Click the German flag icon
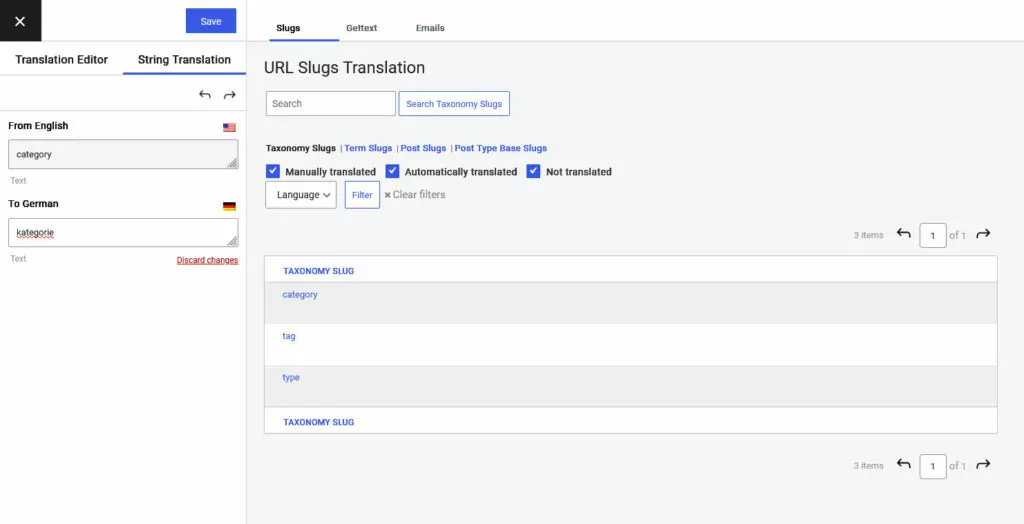The height and width of the screenshot is (524, 1024). (x=229, y=206)
